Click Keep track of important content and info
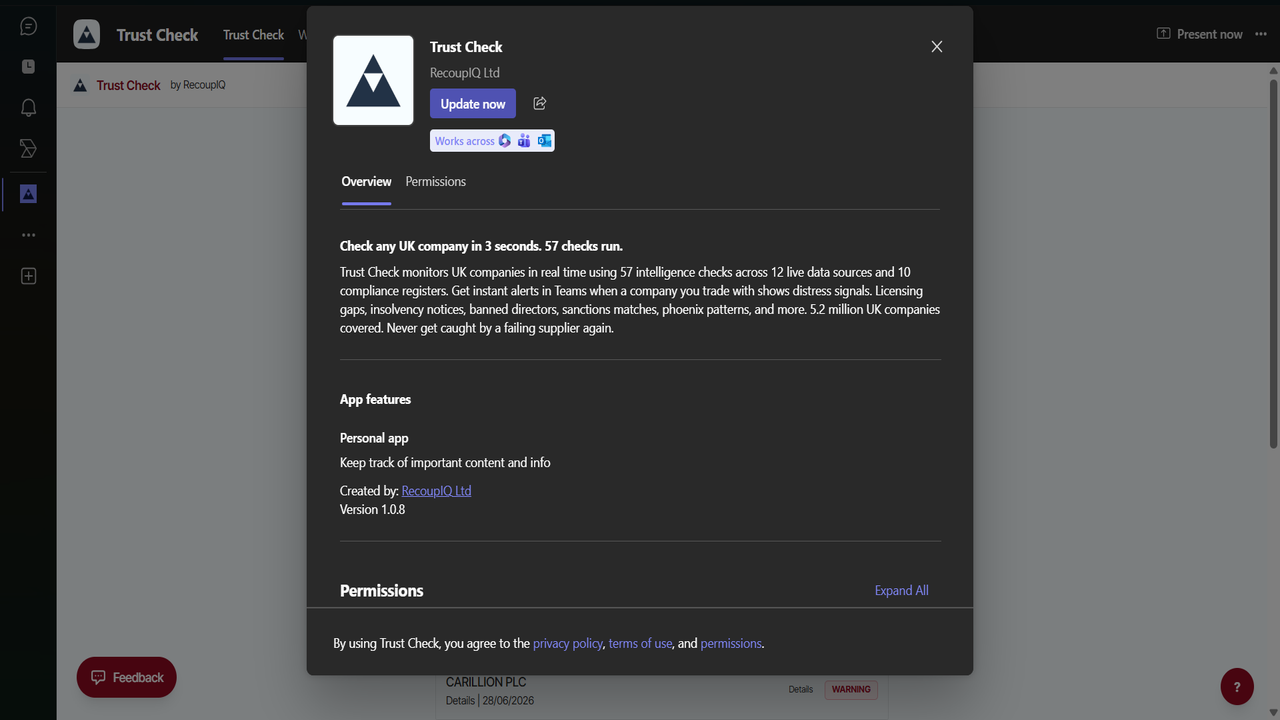This screenshot has width=1280, height=720. (445, 463)
